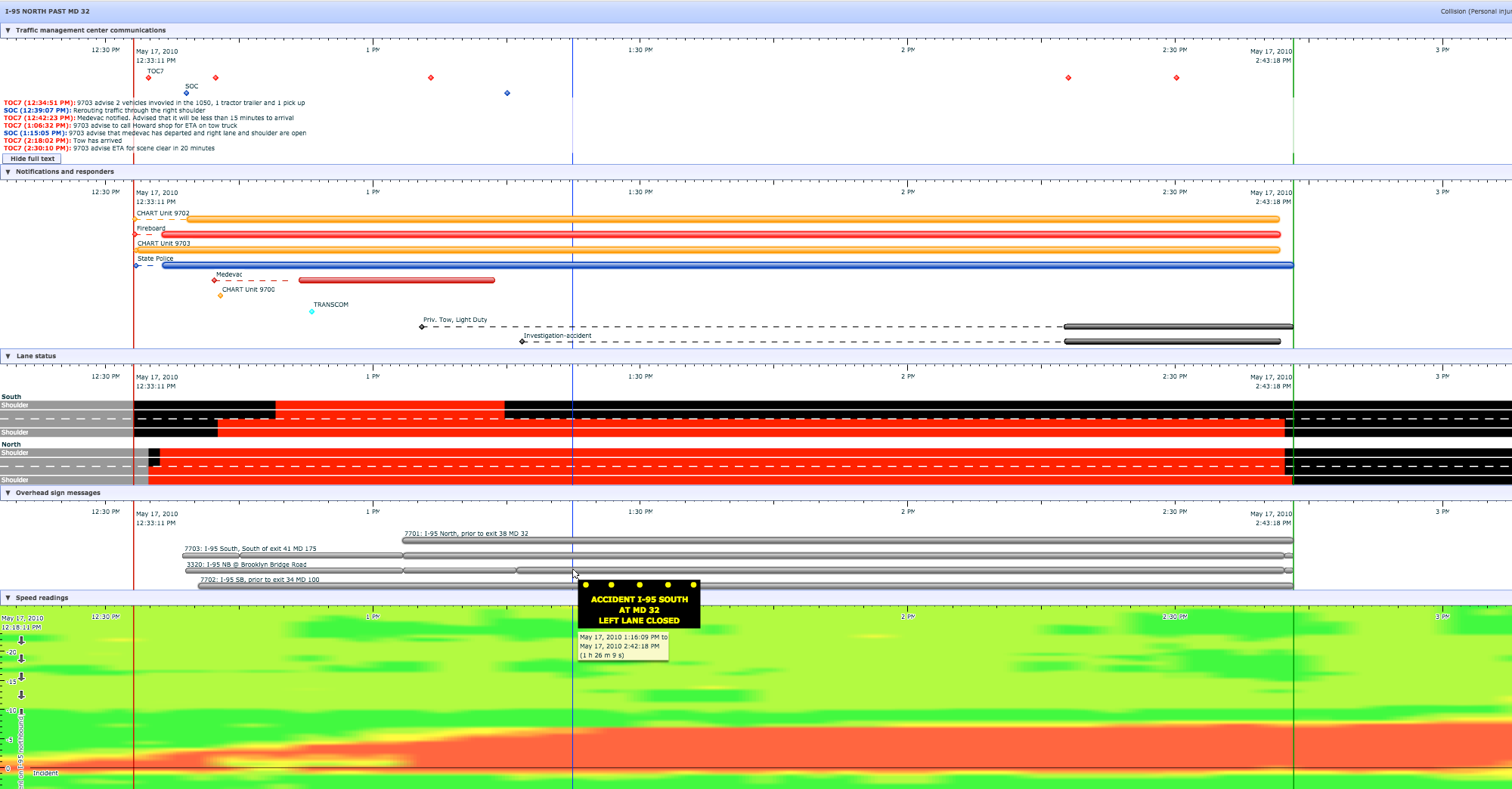
Task: Click the I-95 NORTH PAST MD 32 title
Action: click(x=45, y=11)
